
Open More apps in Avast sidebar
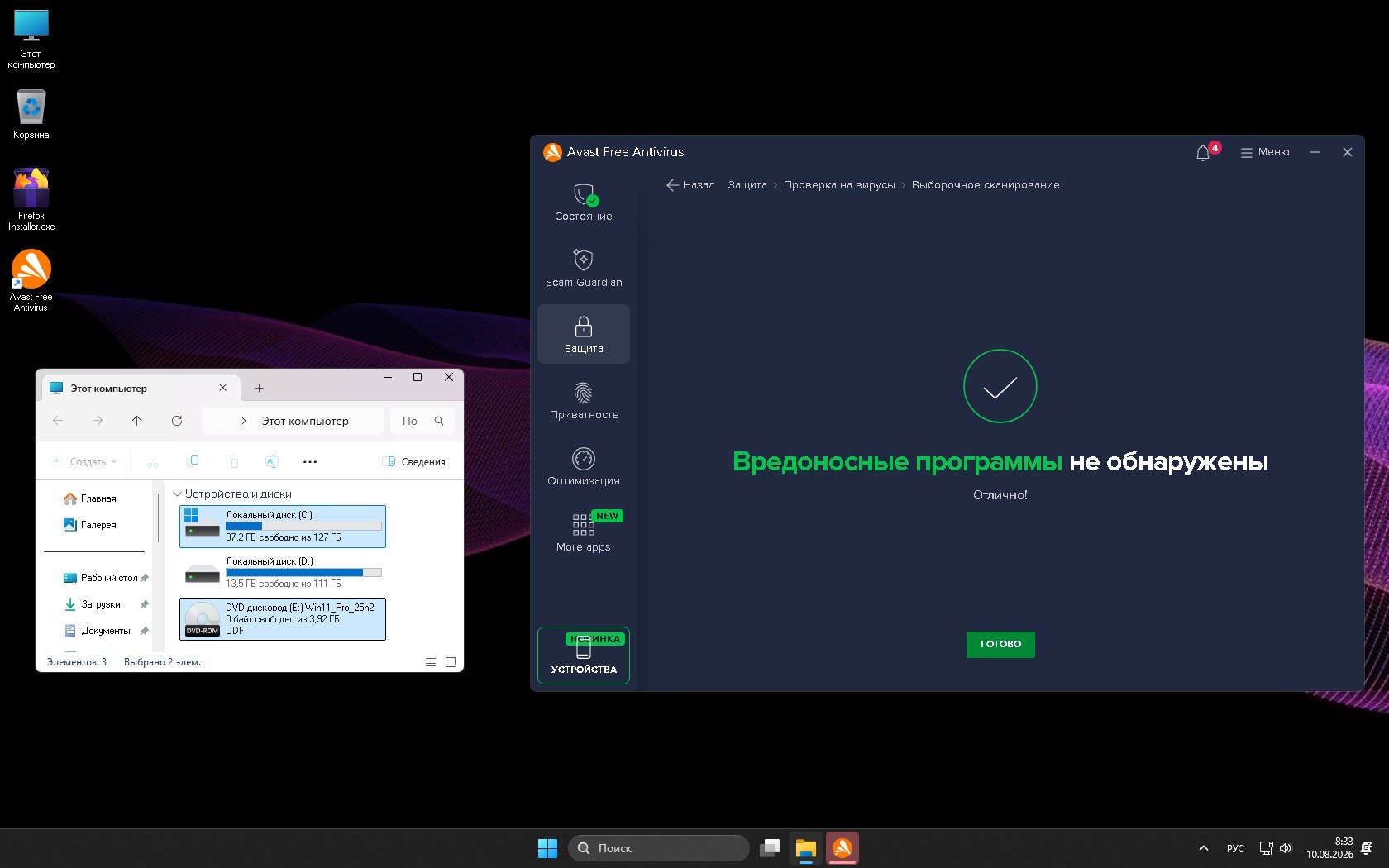(x=583, y=532)
